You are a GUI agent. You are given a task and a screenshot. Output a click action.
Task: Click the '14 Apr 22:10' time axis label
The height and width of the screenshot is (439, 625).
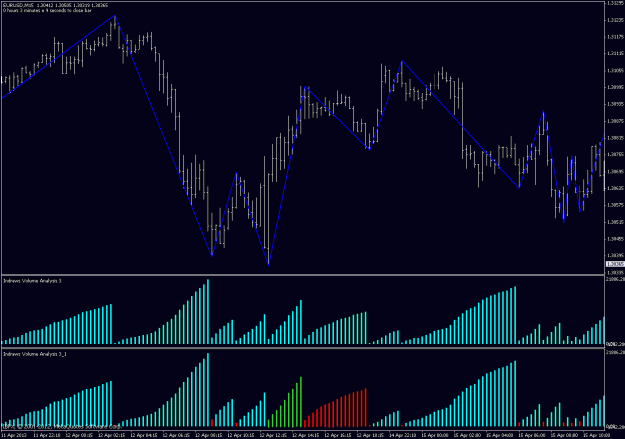(x=403, y=435)
